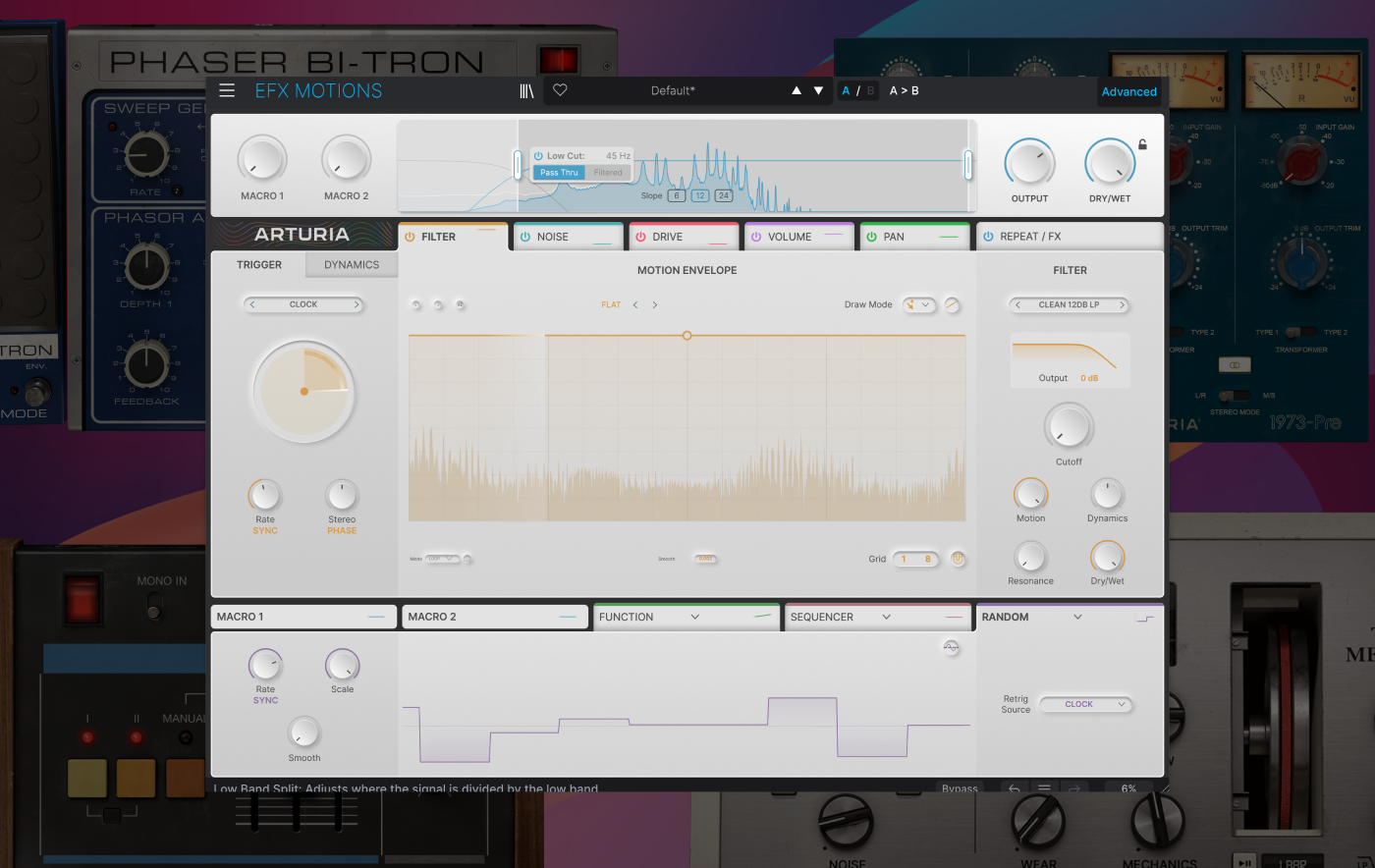The height and width of the screenshot is (868, 1375).
Task: Select next filter type right arrow
Action: [x=1122, y=304]
